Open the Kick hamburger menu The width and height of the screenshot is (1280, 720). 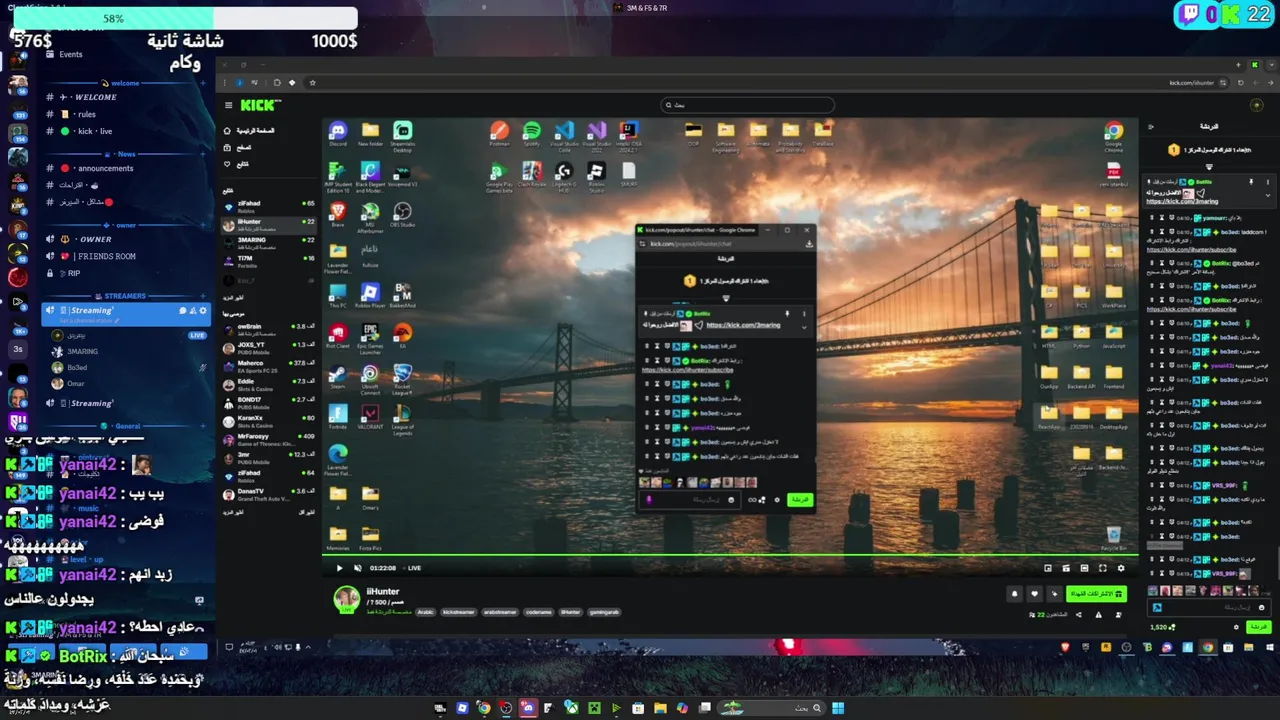point(228,105)
